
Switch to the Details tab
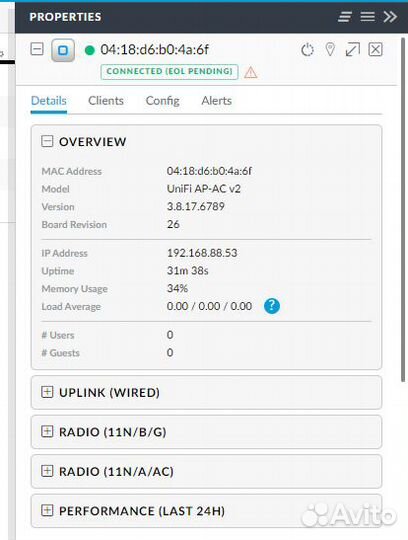(x=49, y=101)
